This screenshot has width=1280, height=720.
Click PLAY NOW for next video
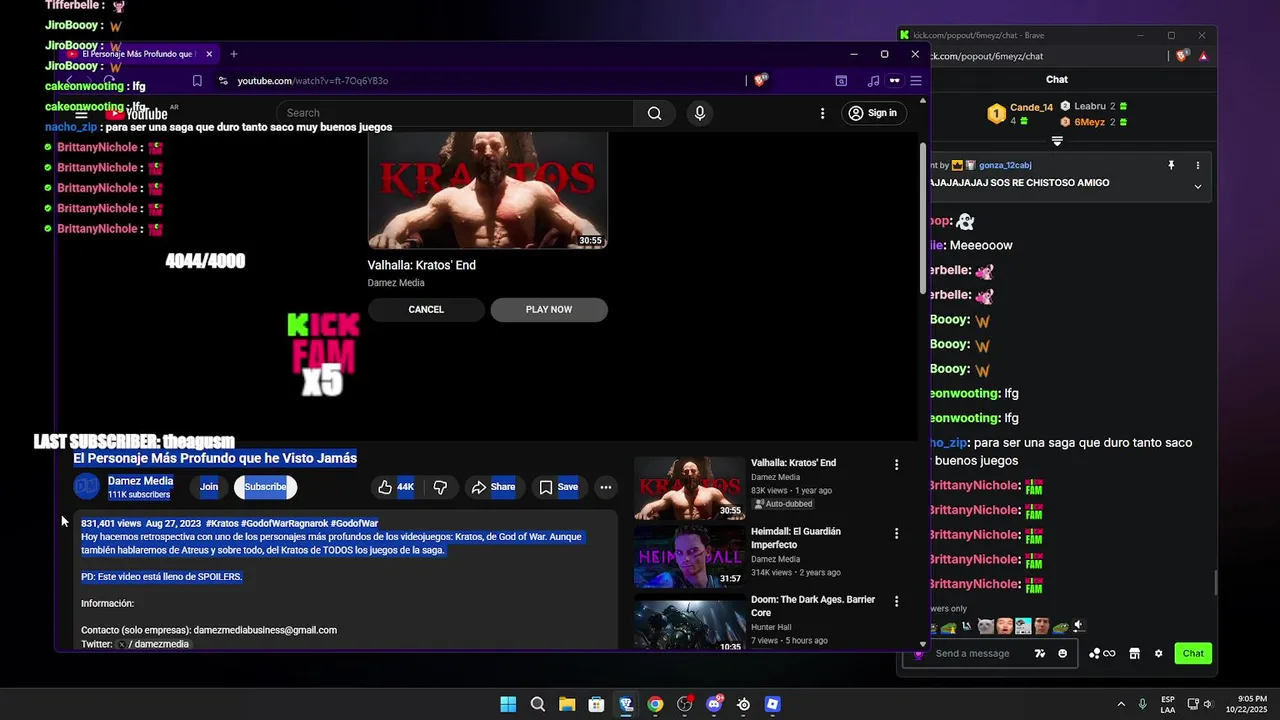tap(549, 310)
